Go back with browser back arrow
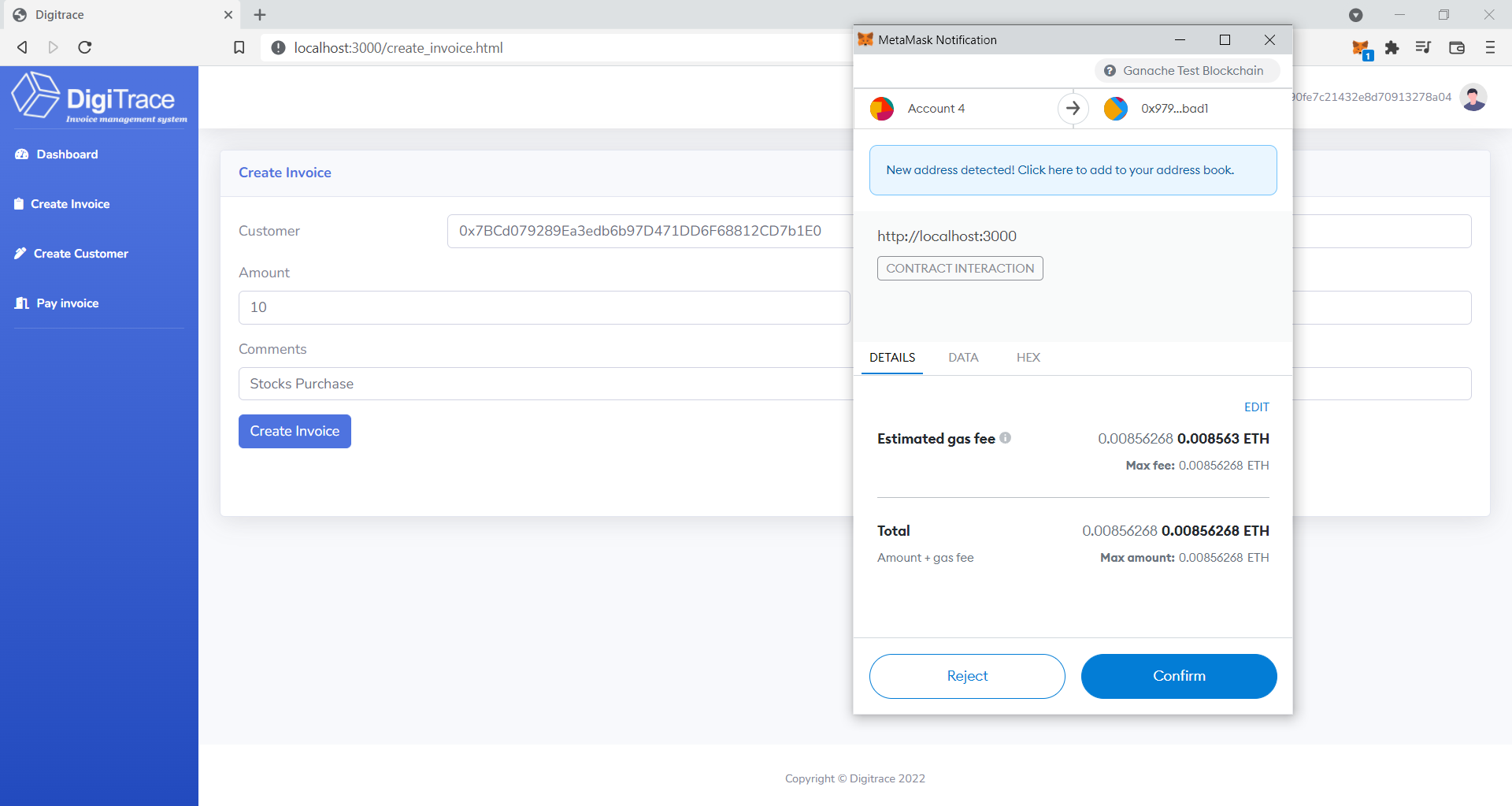Viewport: 1512px width, 806px height. tap(22, 47)
